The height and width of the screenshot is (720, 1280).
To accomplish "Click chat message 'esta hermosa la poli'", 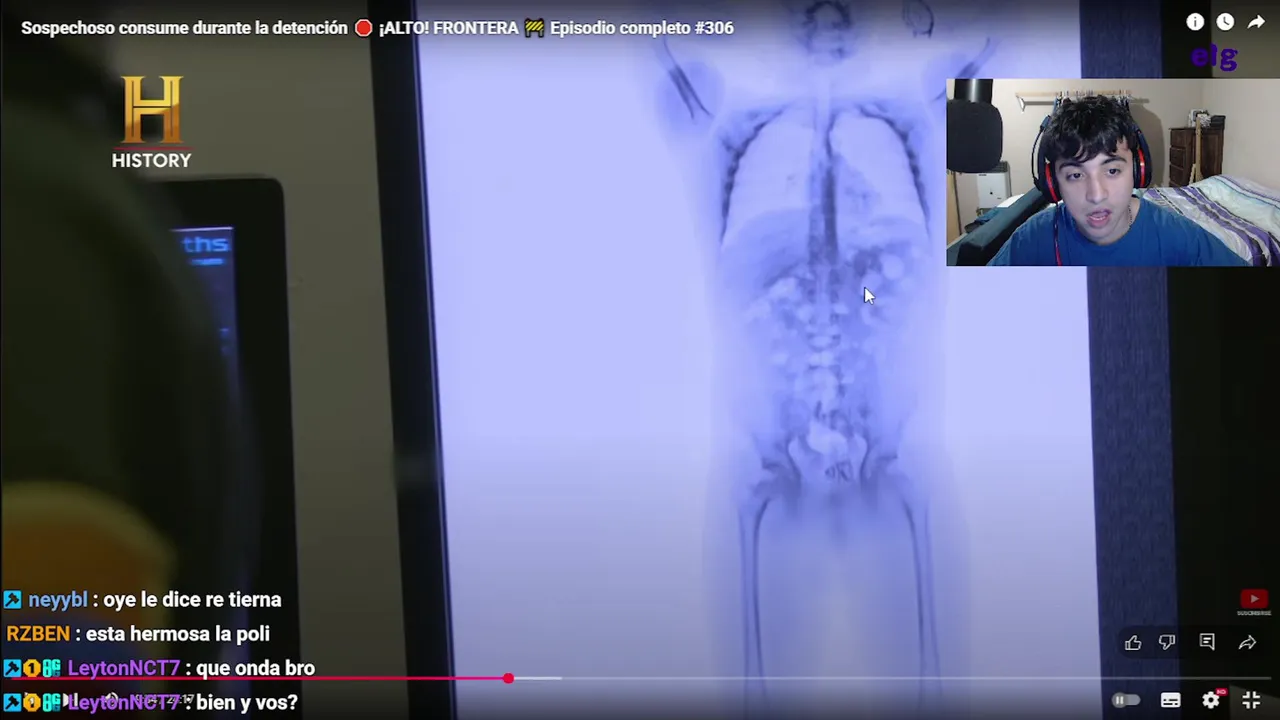I will pos(178,634).
